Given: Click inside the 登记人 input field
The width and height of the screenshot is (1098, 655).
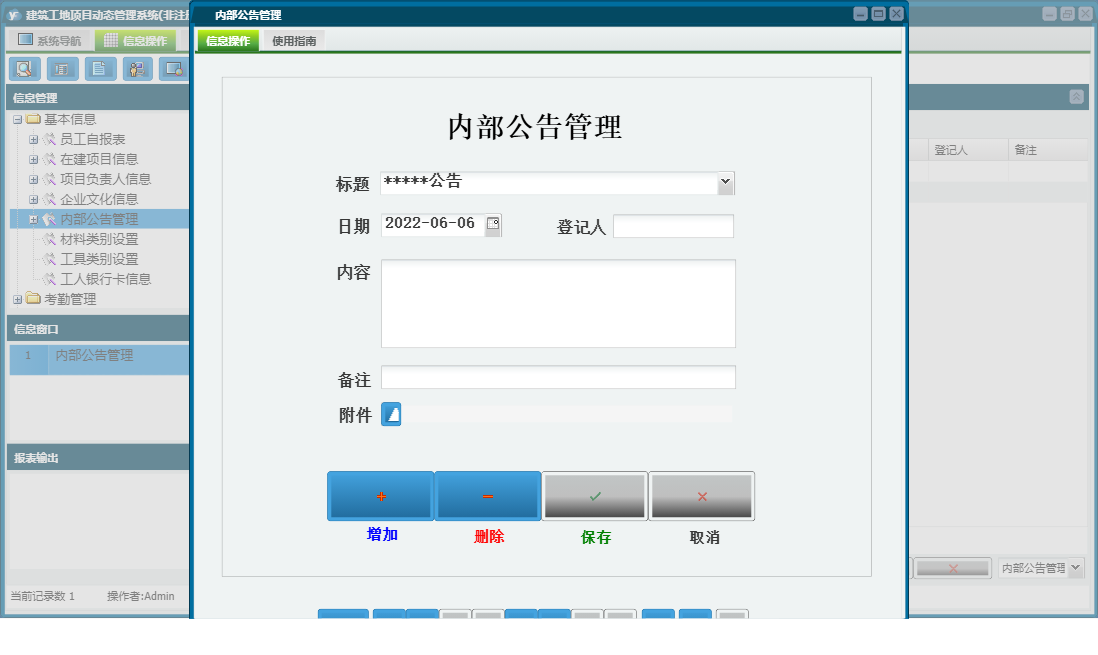Looking at the screenshot, I should click(673, 225).
